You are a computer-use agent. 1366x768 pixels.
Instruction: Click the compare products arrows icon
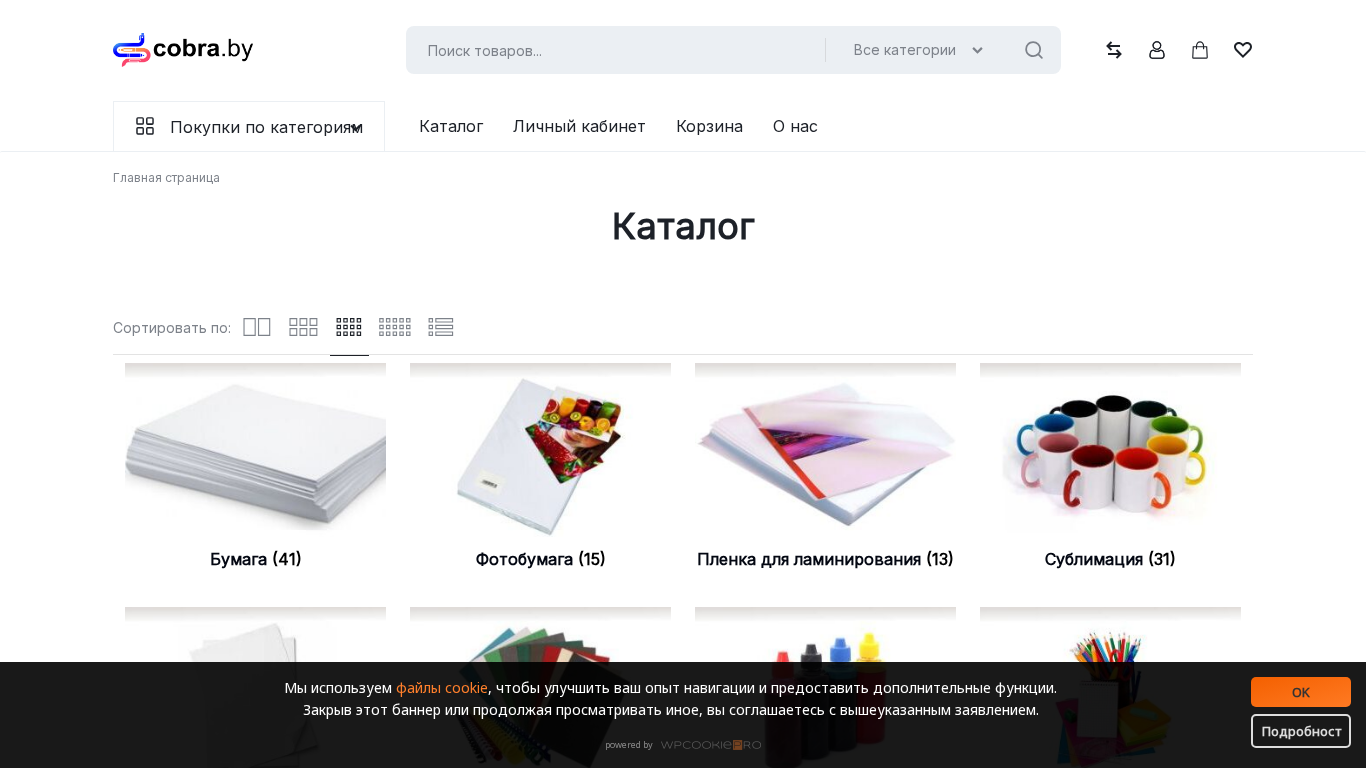coord(1114,50)
